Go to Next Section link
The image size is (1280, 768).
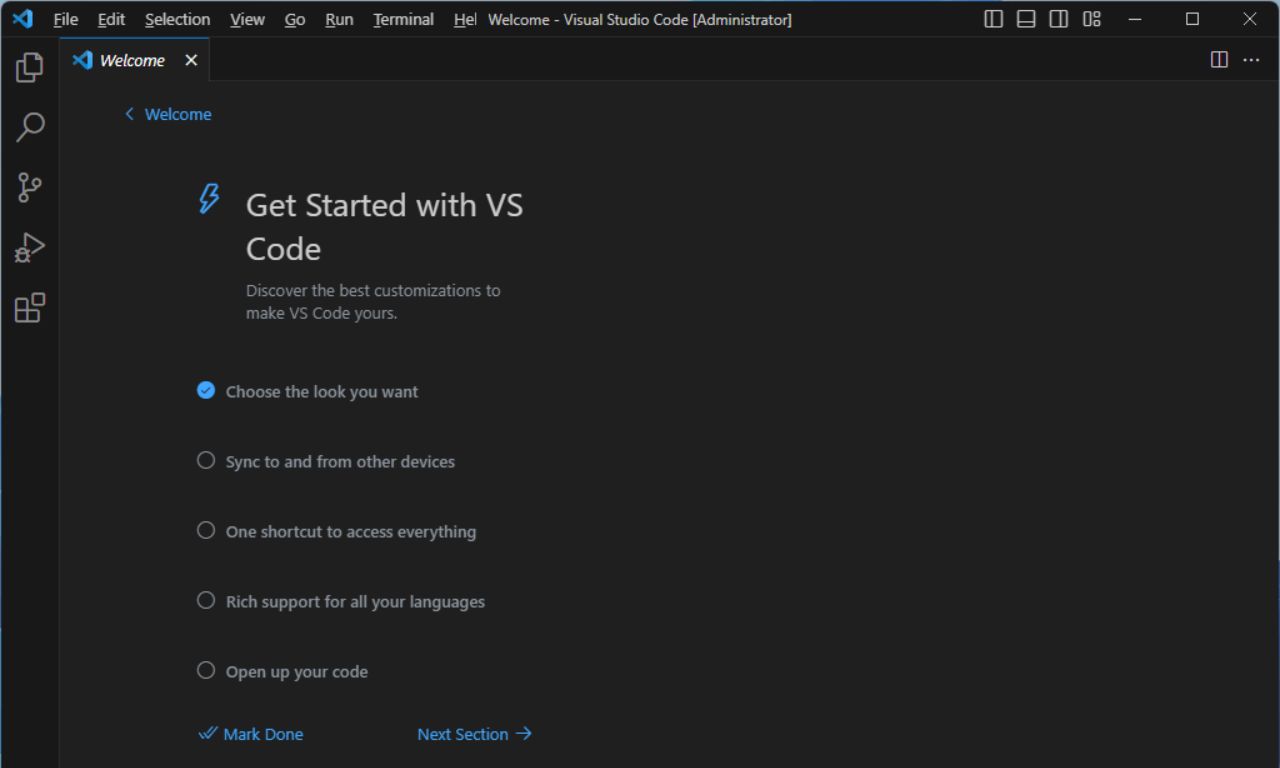click(474, 734)
